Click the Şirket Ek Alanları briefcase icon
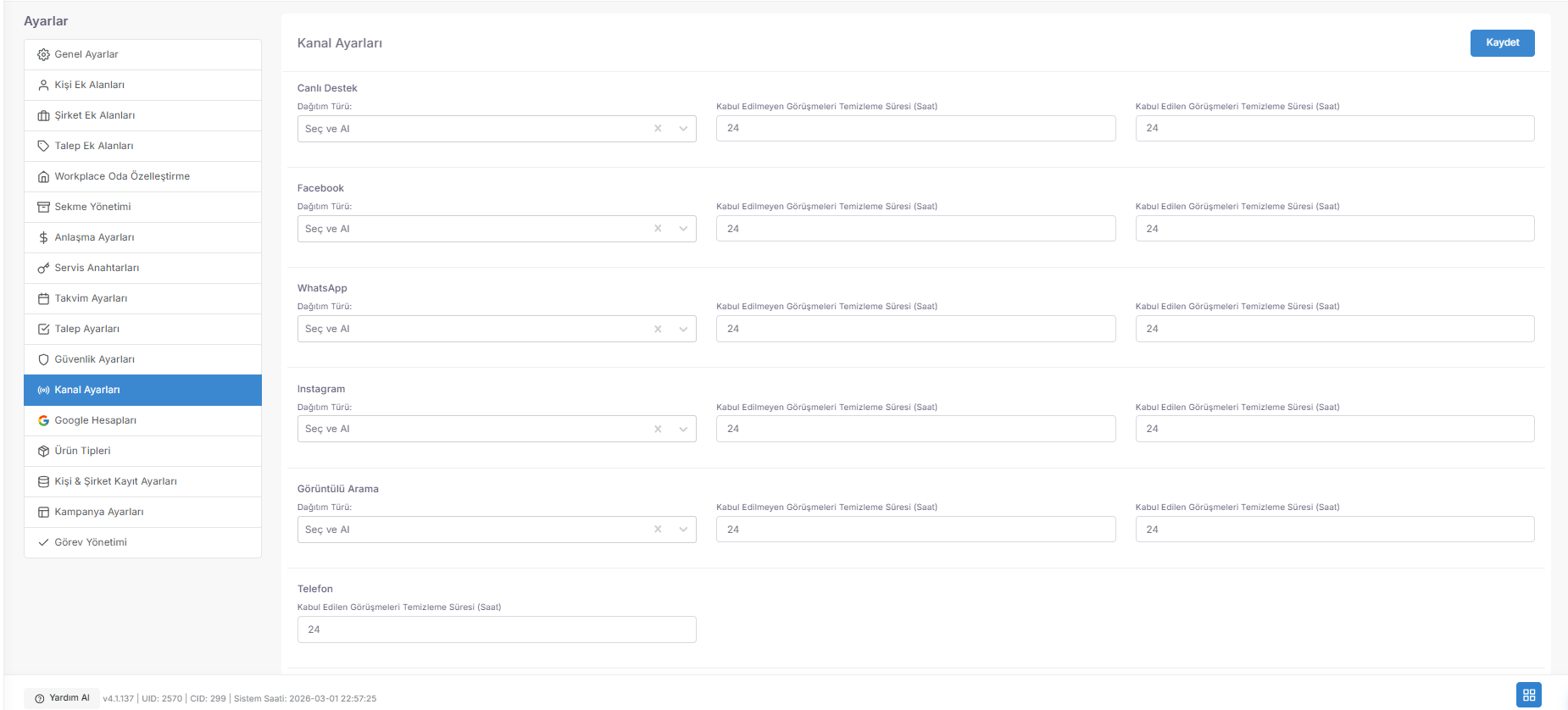1568x710 pixels. [x=43, y=115]
